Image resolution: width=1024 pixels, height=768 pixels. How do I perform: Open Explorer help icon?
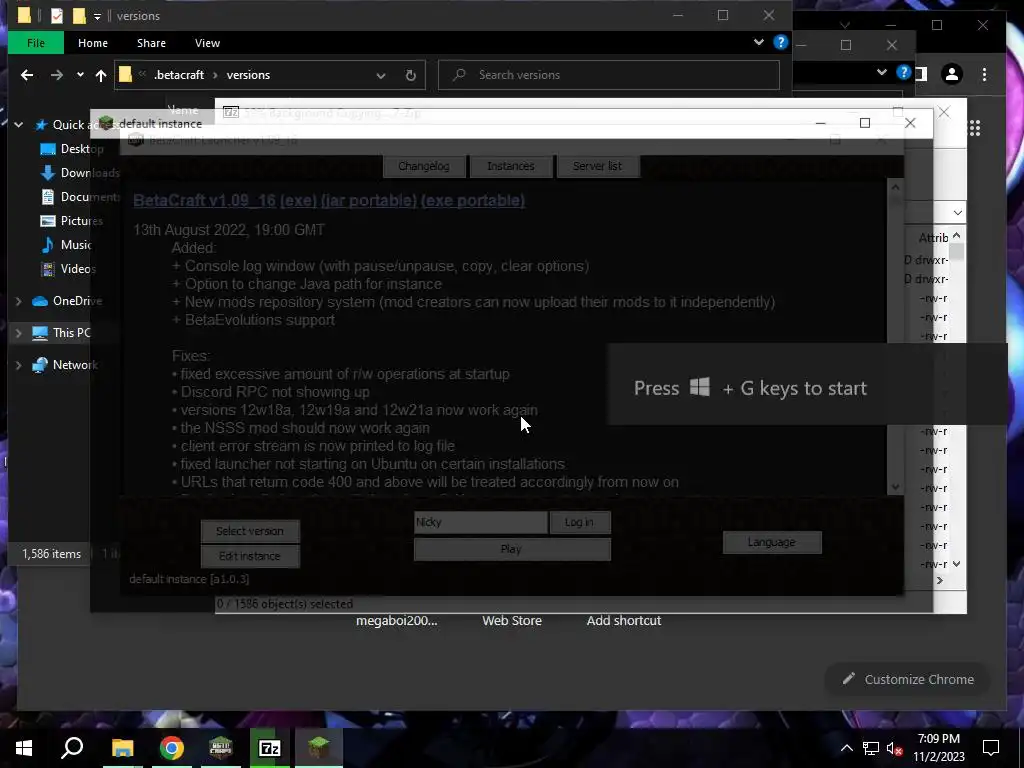click(x=780, y=42)
